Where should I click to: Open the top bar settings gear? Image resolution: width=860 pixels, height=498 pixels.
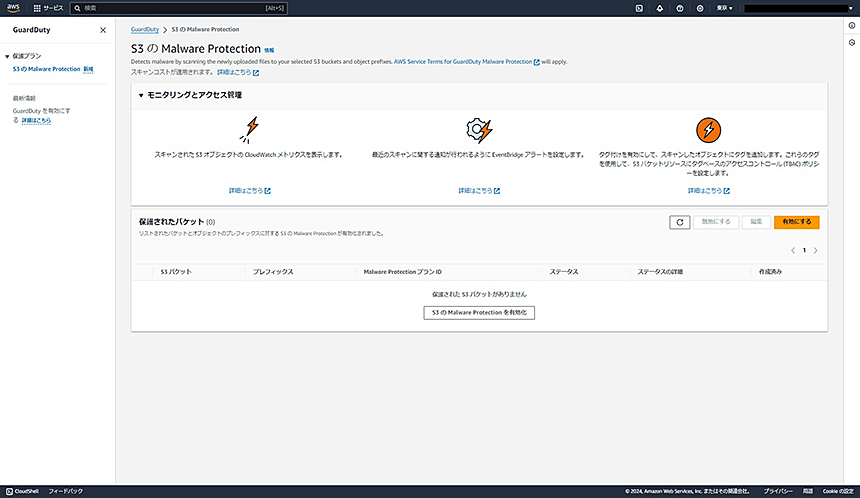[x=699, y=8]
